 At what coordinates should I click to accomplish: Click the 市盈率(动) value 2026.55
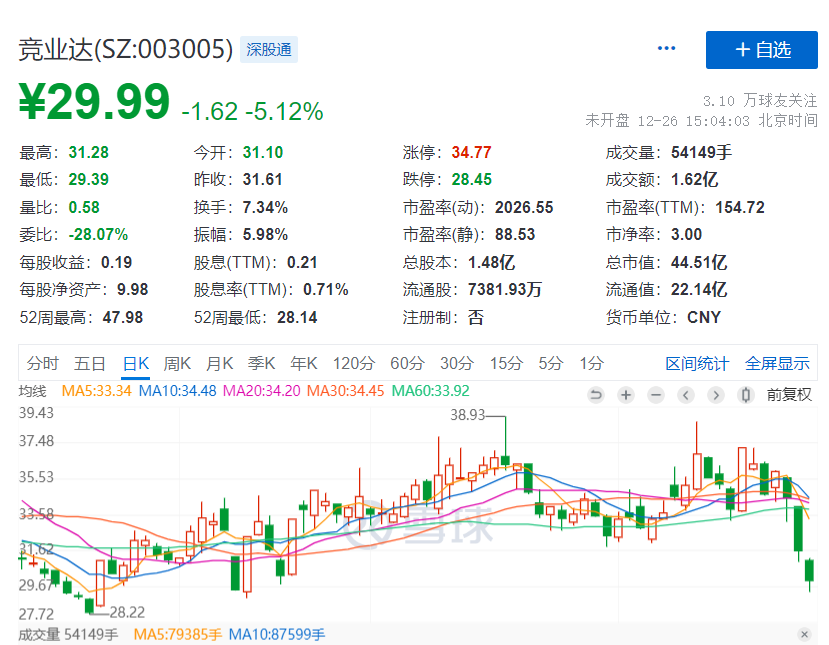(x=524, y=207)
